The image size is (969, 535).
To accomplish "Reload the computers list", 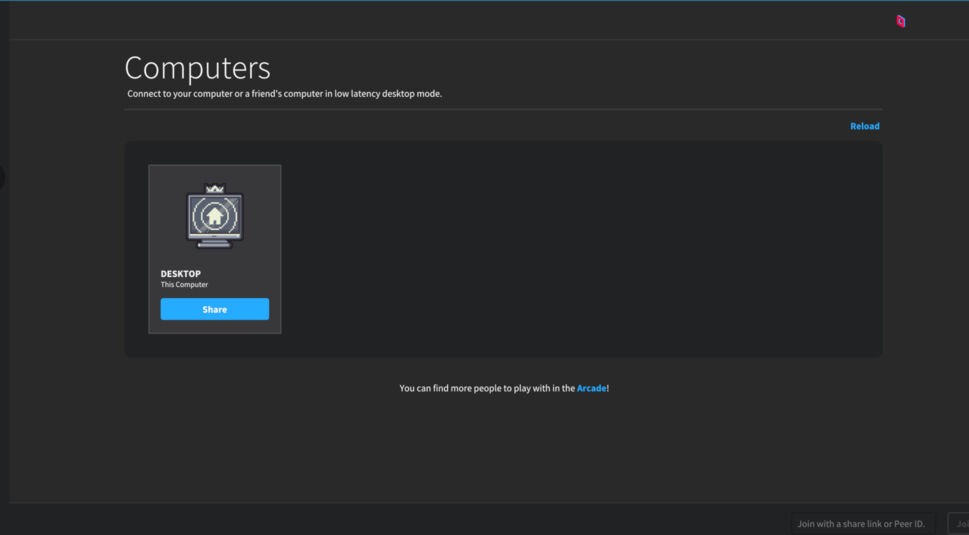I will click(x=864, y=126).
